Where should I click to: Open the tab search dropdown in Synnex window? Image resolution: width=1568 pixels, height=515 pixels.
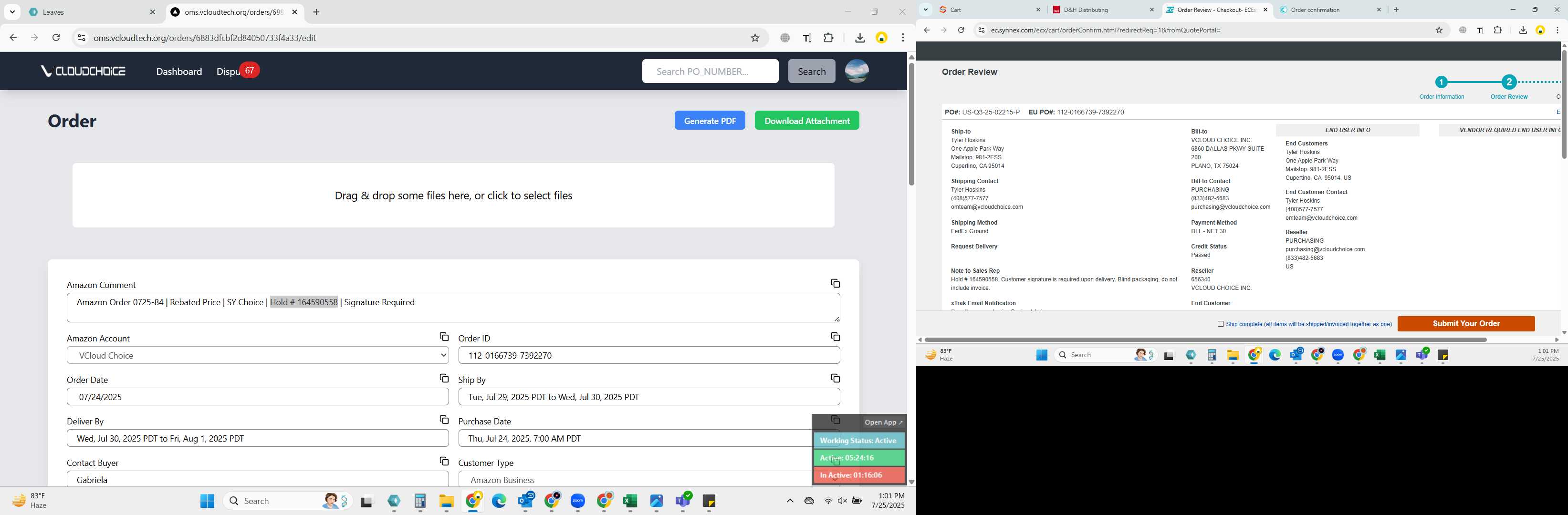tap(925, 10)
